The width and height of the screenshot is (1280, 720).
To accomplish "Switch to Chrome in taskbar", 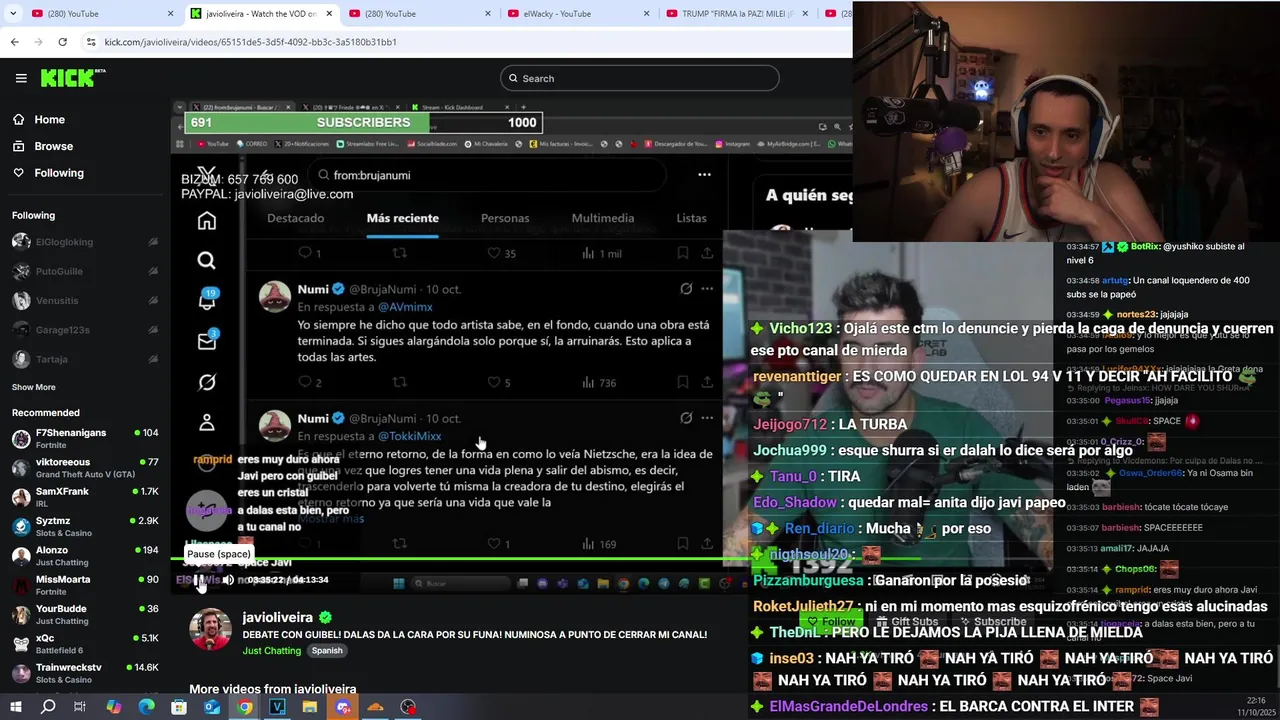I will (245, 707).
